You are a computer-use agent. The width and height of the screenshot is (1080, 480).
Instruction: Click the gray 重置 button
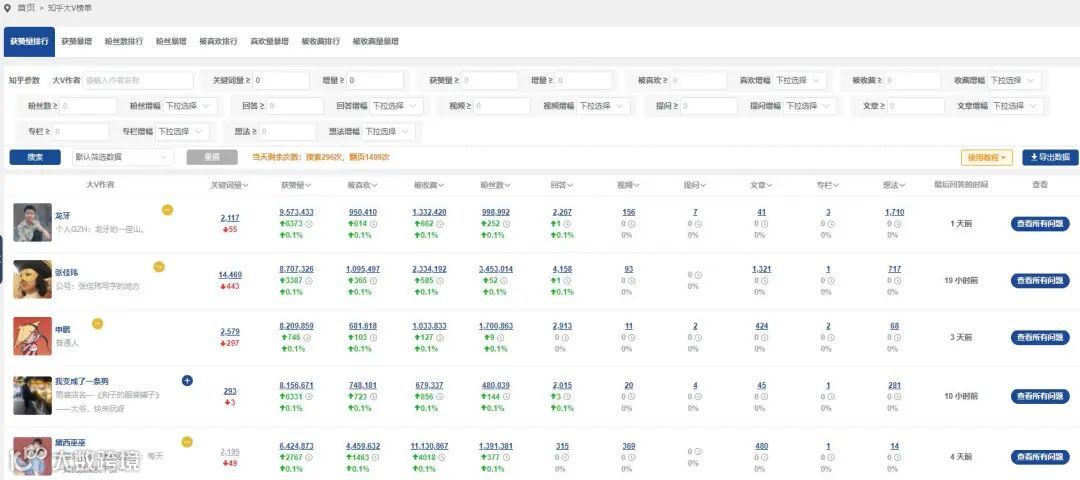pyautogui.click(x=212, y=157)
